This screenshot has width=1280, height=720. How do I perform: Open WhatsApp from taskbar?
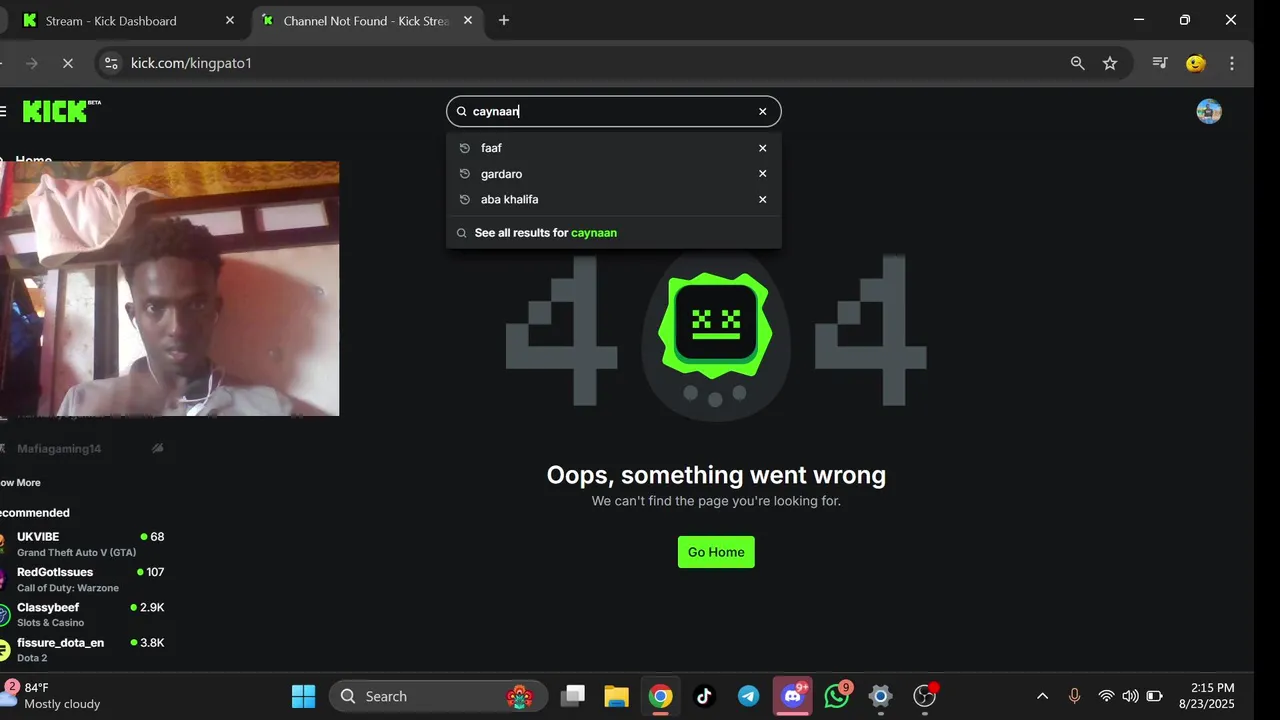pyautogui.click(x=837, y=696)
